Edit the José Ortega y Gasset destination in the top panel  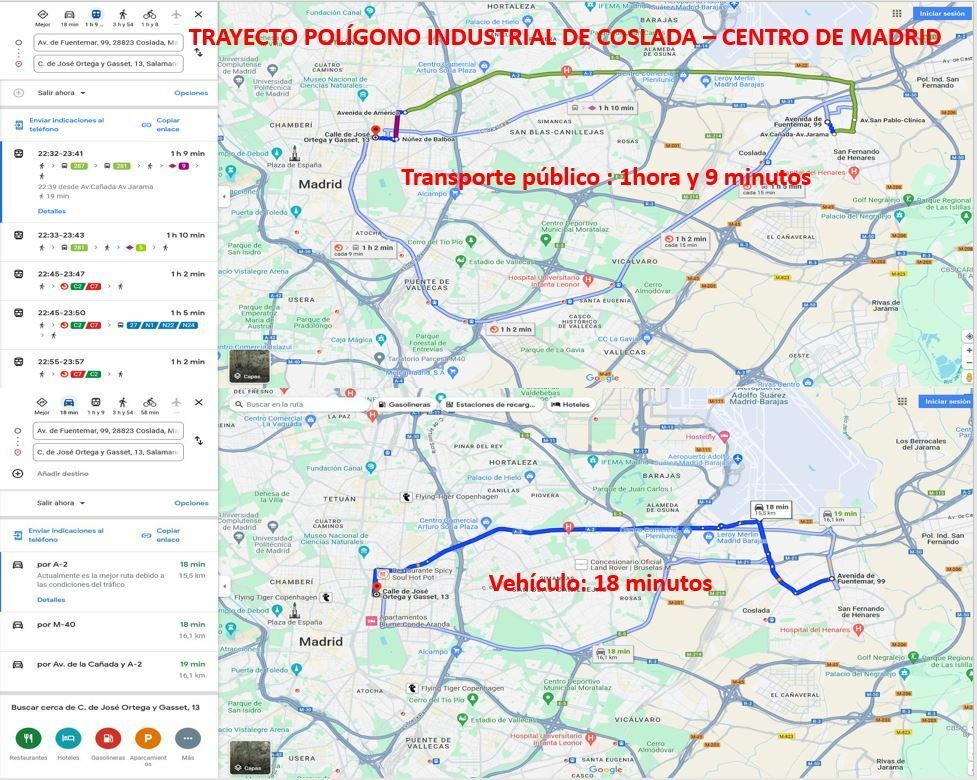pos(108,64)
